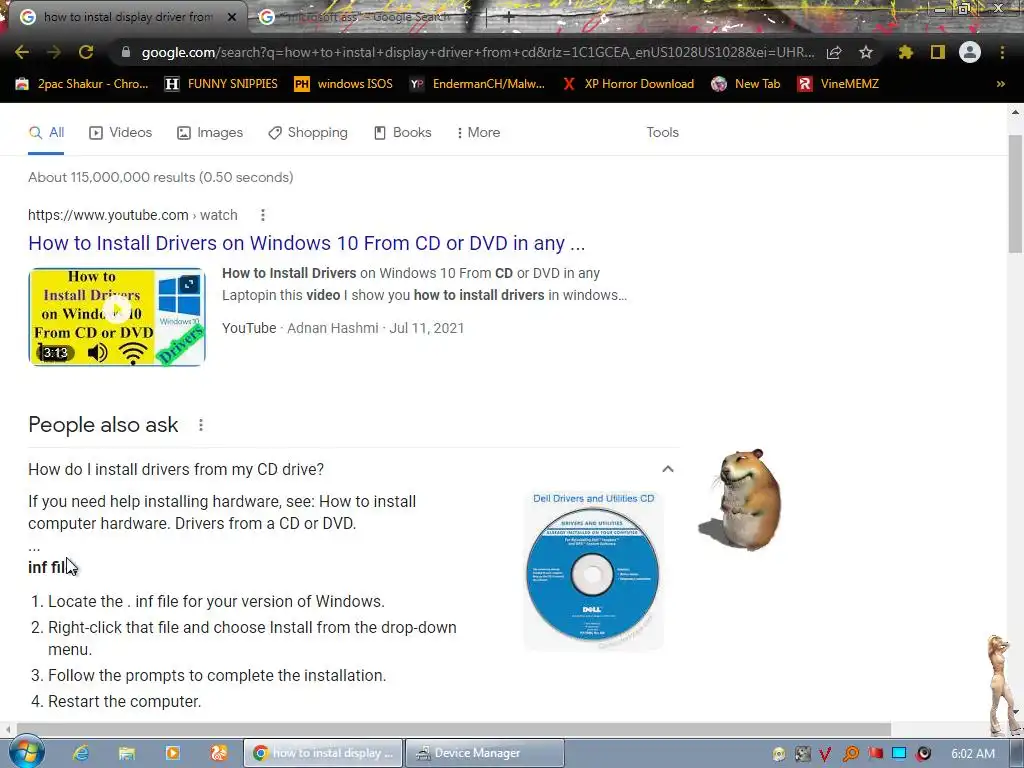Switch to the Device Manager window

point(485,753)
